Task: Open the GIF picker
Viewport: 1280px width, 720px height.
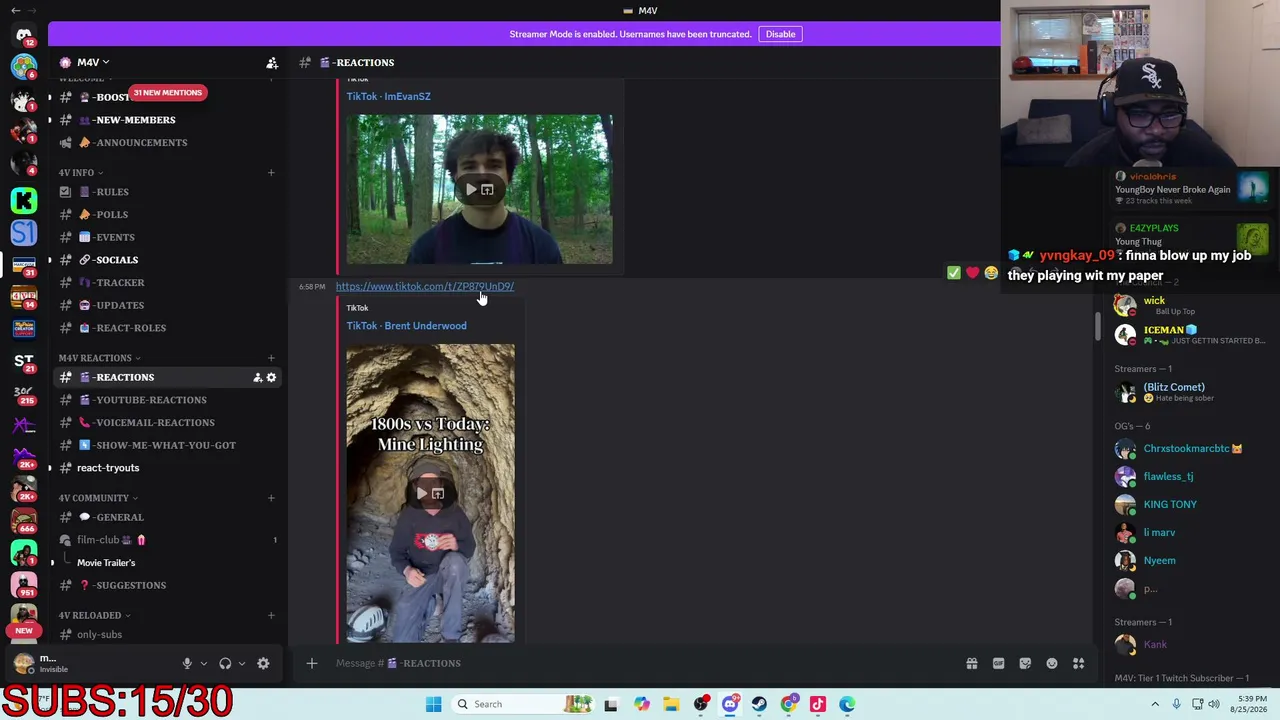Action: point(998,663)
